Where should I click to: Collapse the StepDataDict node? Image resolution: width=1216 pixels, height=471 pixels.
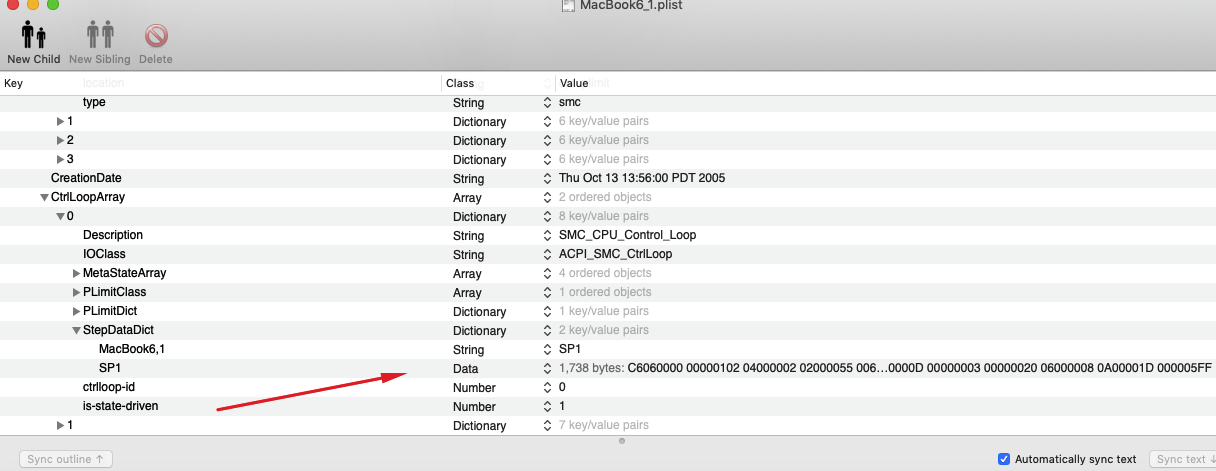76,331
